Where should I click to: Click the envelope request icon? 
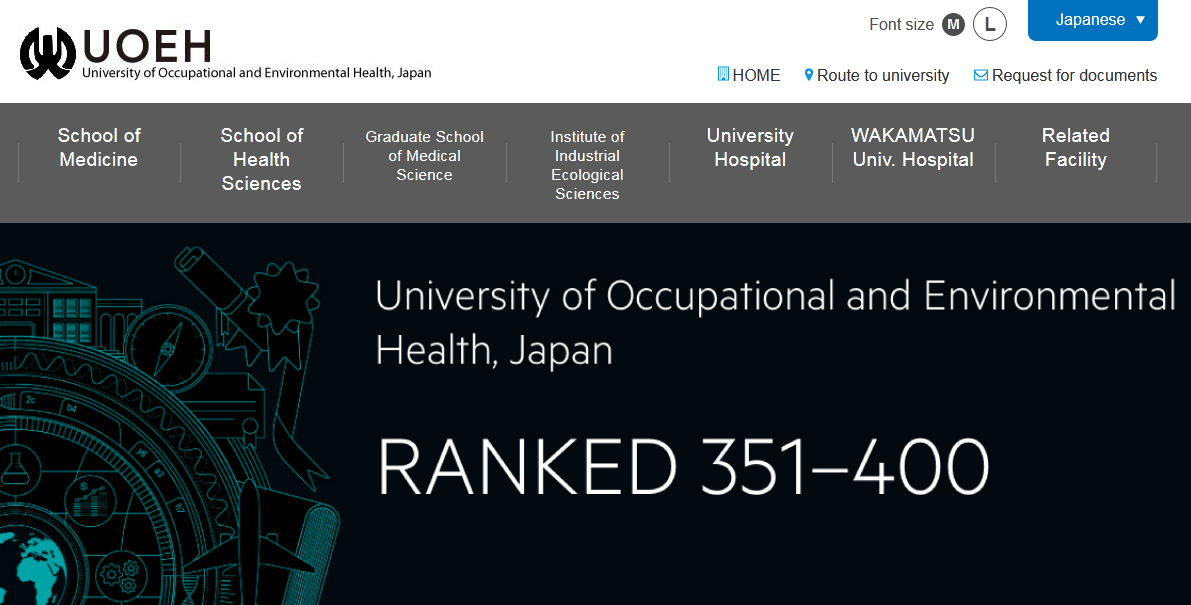click(x=981, y=75)
